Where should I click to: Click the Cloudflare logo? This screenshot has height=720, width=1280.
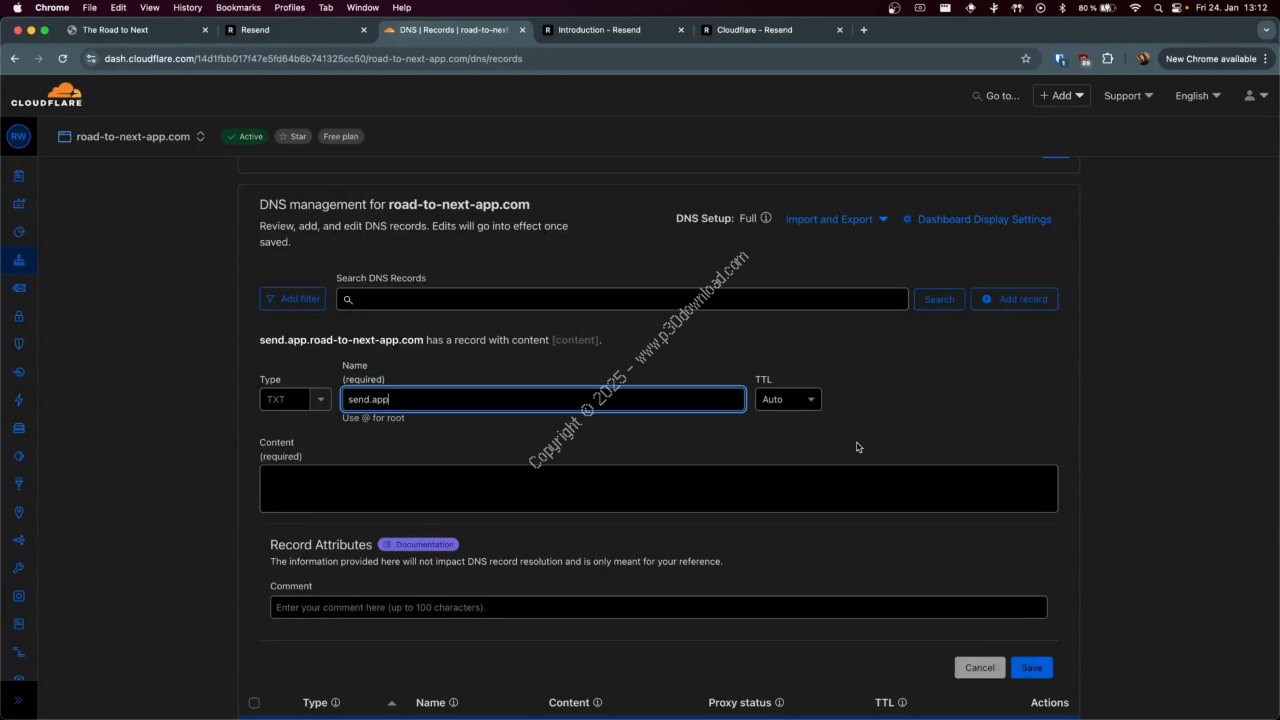tap(46, 95)
